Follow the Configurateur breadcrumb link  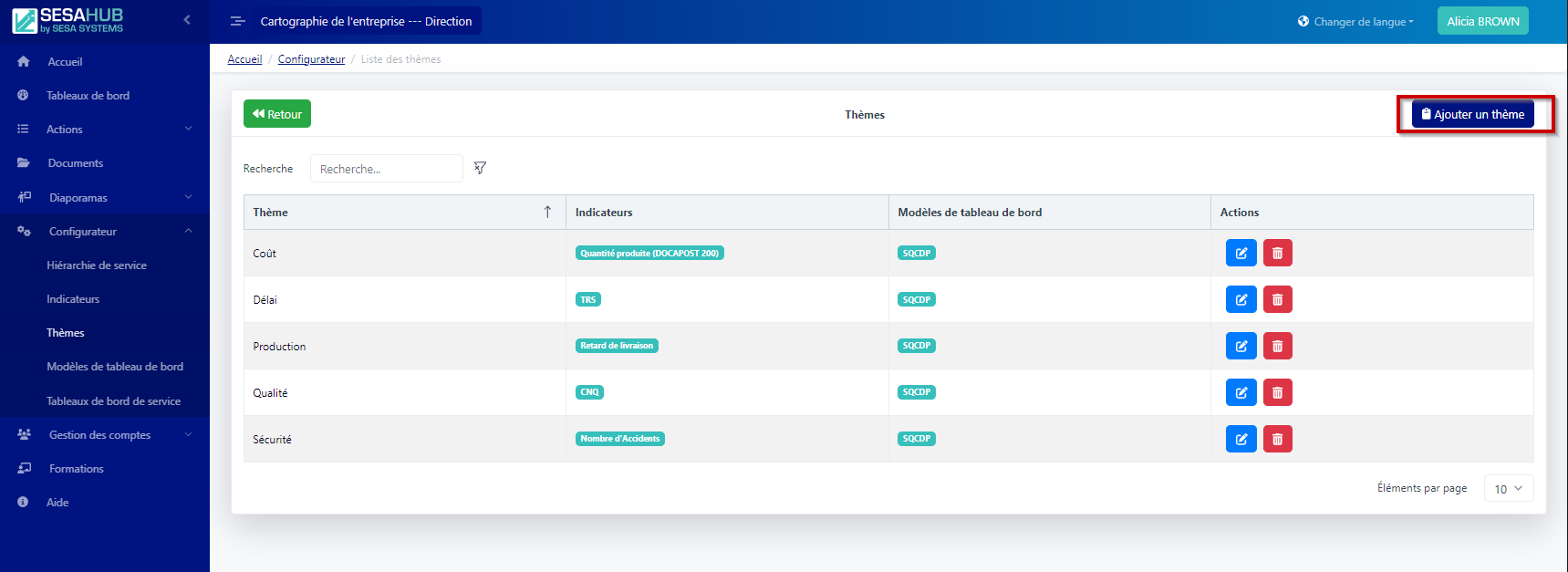[x=311, y=59]
